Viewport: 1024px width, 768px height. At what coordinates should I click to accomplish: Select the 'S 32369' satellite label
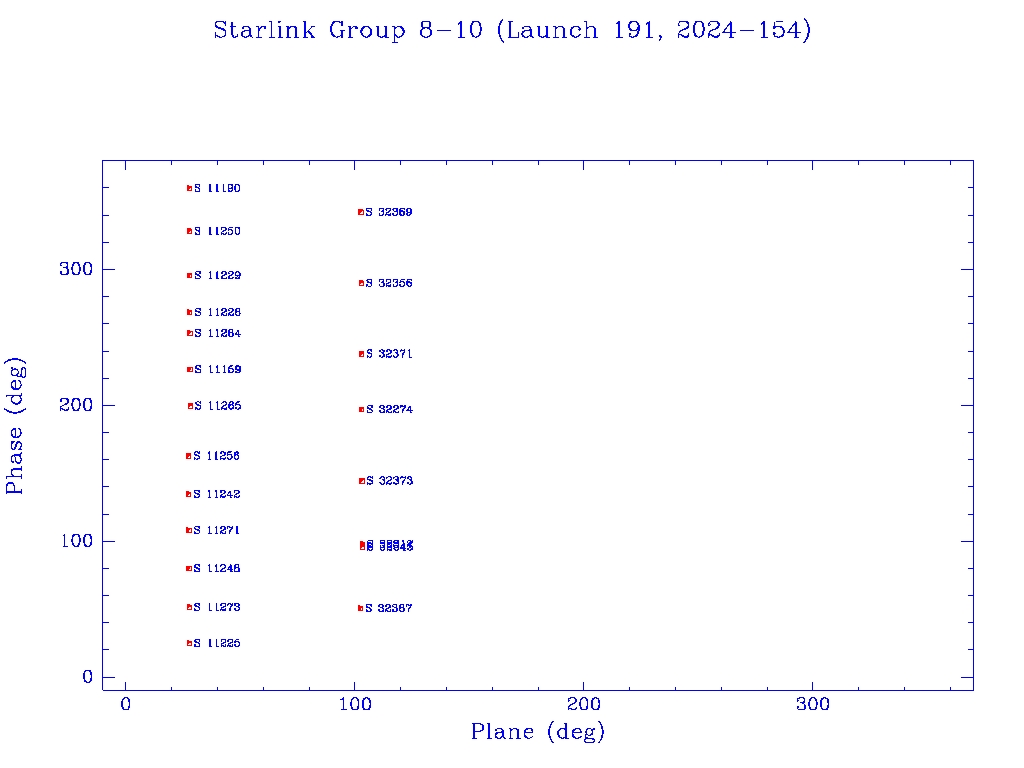pos(389,212)
